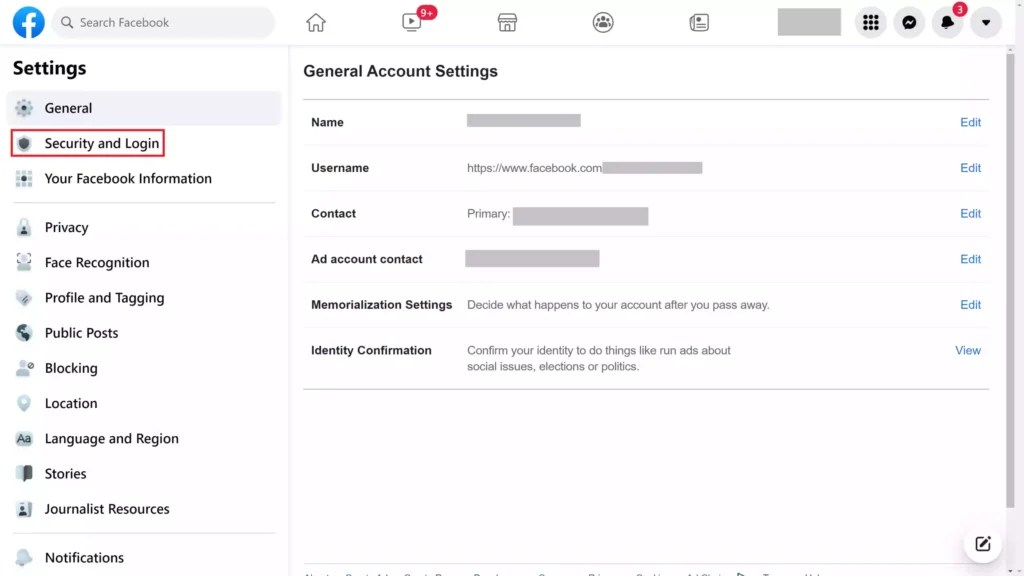Viewport: 1024px width, 576px height.
Task: Open Facebook Watch with the 9+ badge
Action: [x=410, y=22]
